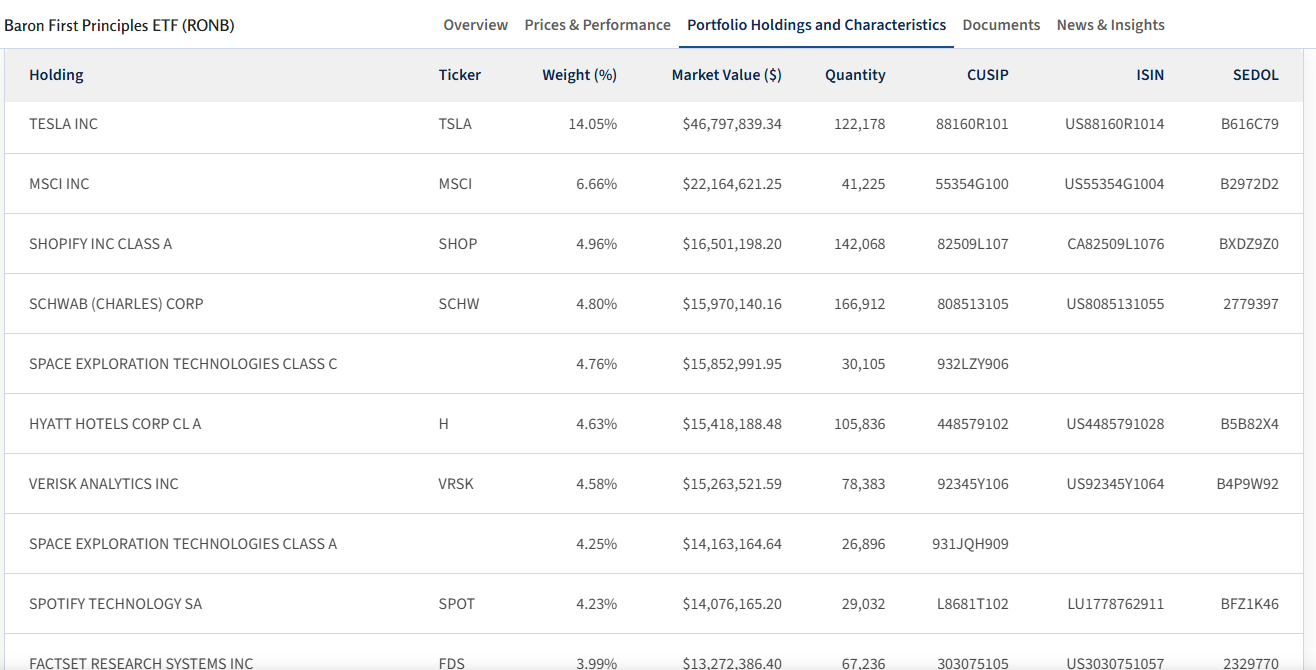Select SPOTIFY TECHNOLOGY SA holding
Image resolution: width=1316 pixels, height=670 pixels.
[115, 604]
